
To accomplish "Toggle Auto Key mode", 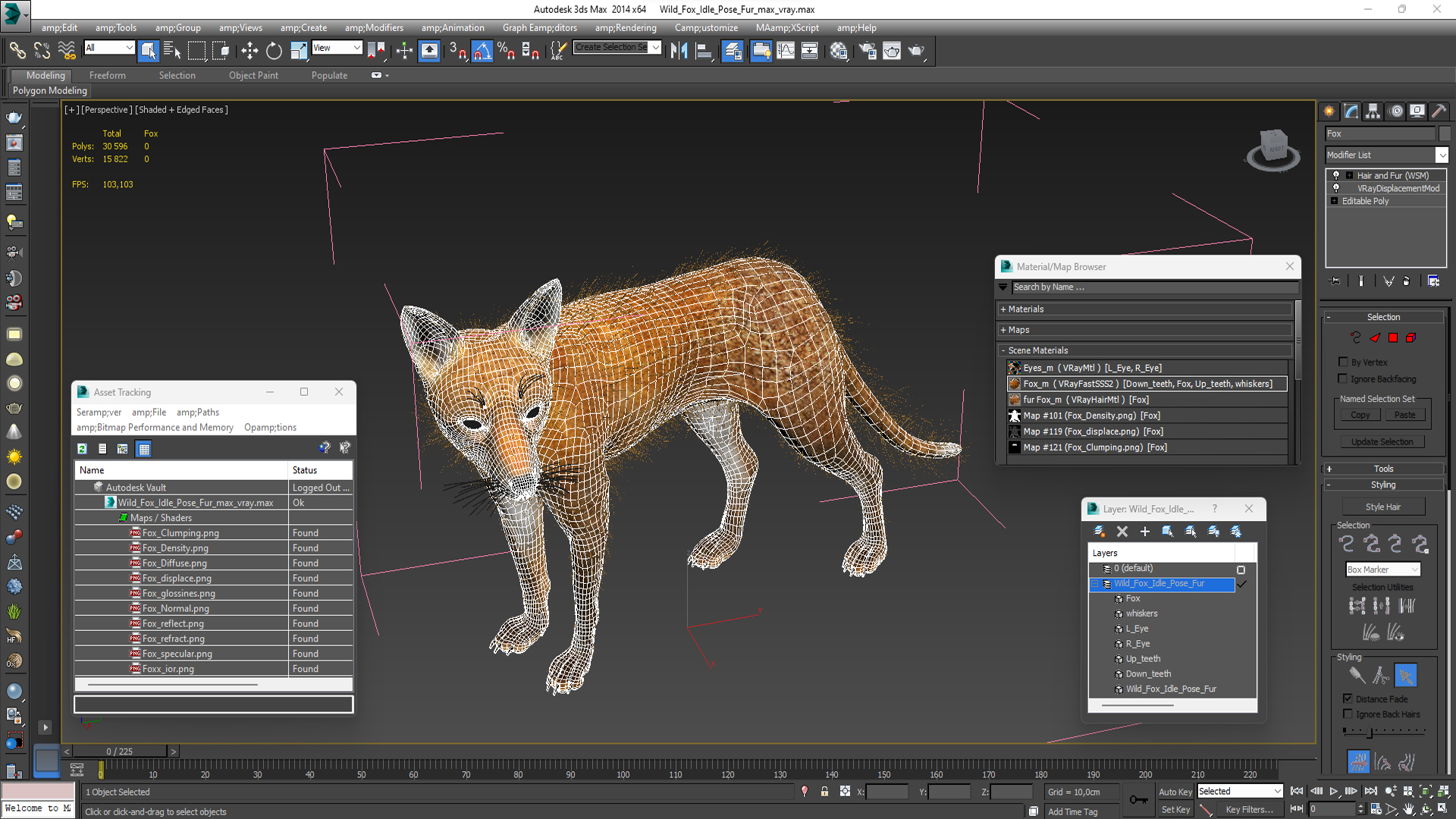I will [1175, 792].
